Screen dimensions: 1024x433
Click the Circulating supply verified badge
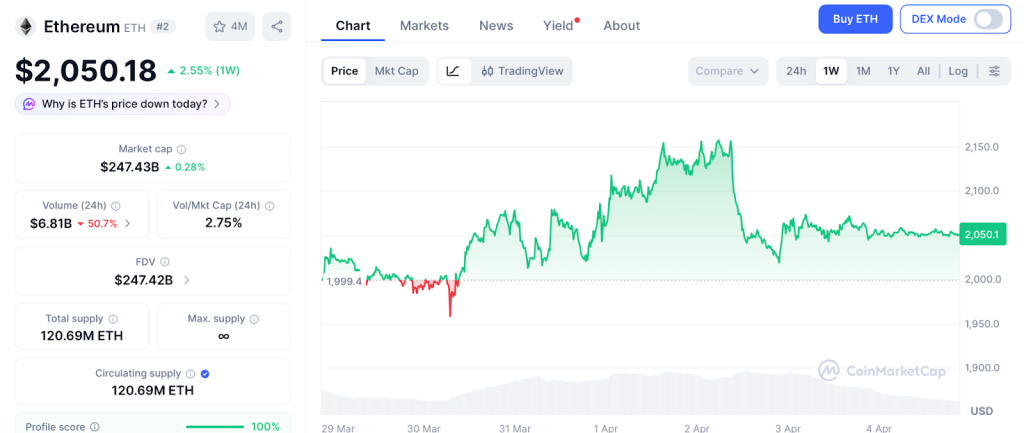point(205,373)
